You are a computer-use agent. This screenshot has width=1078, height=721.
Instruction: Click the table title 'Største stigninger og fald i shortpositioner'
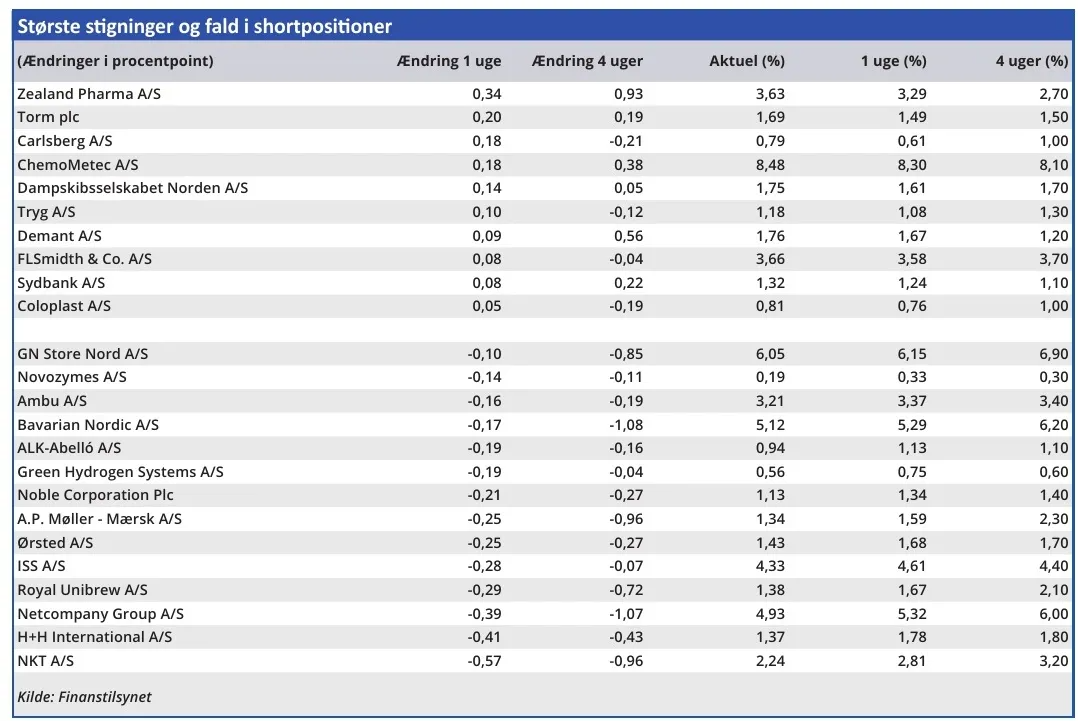[x=205, y=26]
